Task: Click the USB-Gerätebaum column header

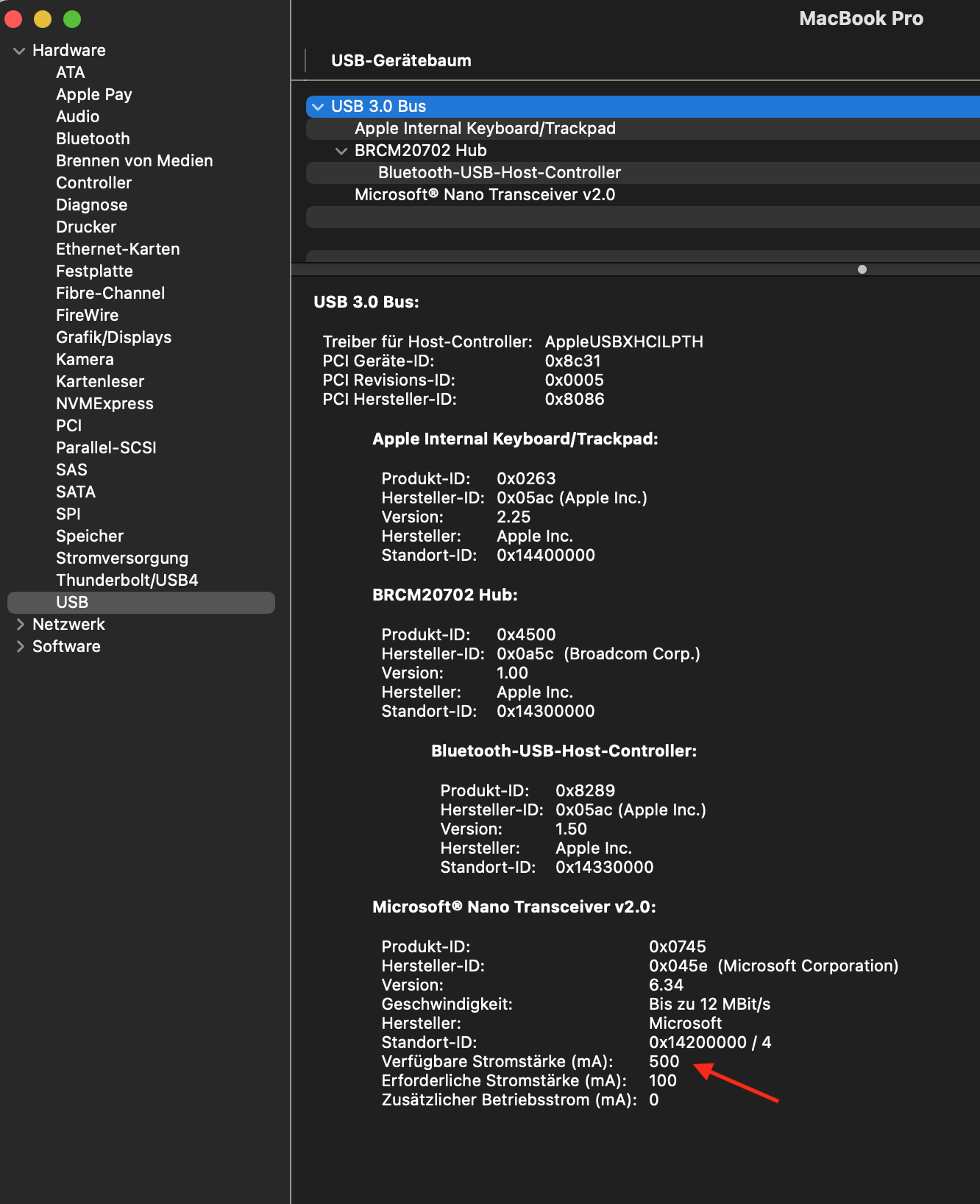Action: point(401,61)
